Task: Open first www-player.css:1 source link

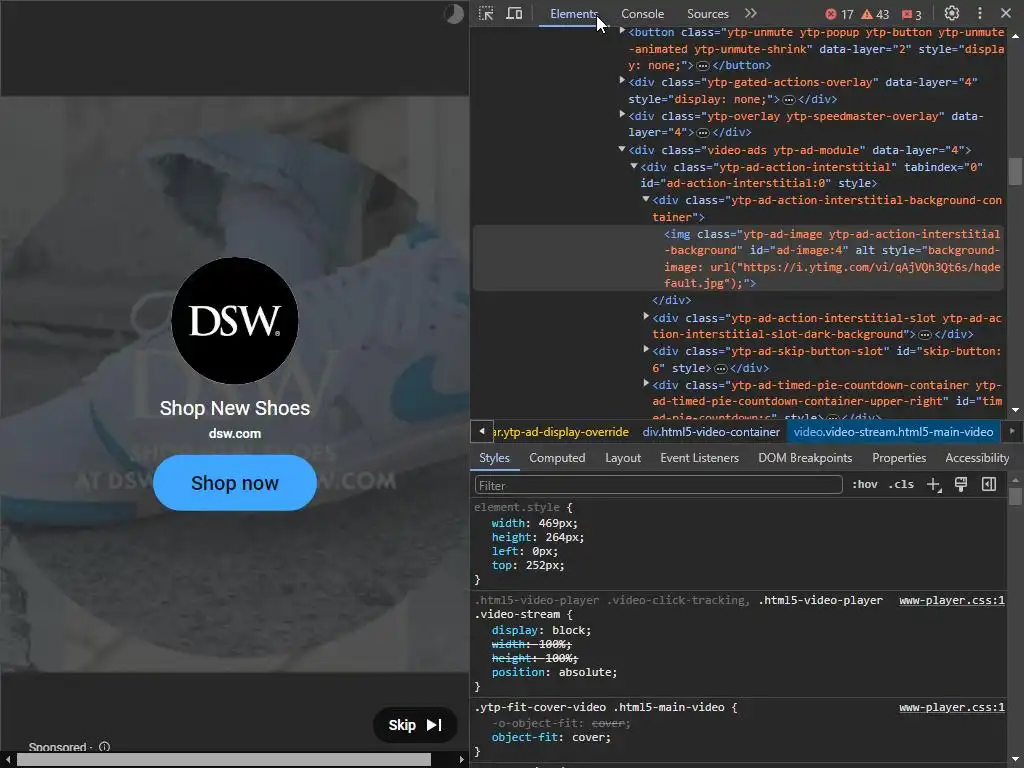Action: click(952, 600)
